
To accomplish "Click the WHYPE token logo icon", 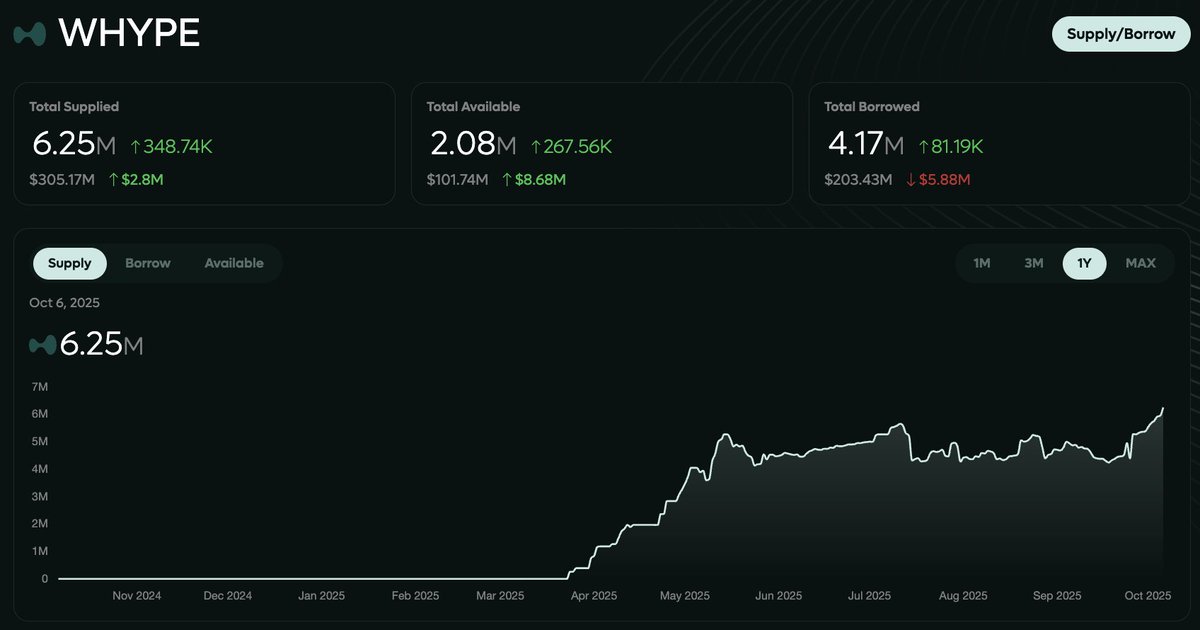I will pos(30,34).
